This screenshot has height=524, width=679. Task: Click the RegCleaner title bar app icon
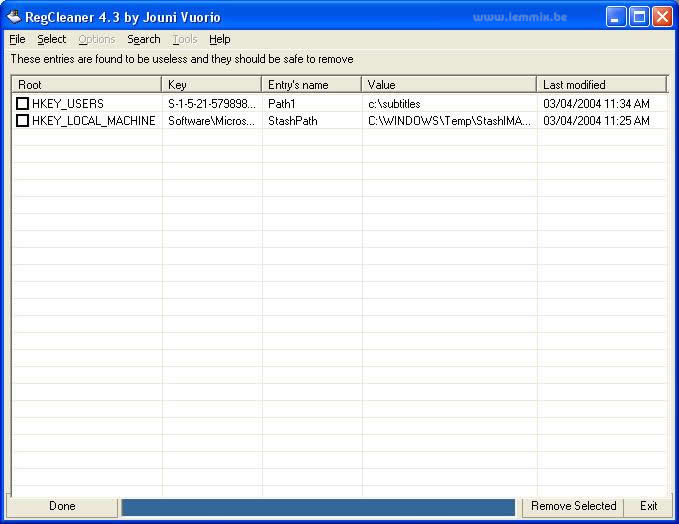click(13, 16)
